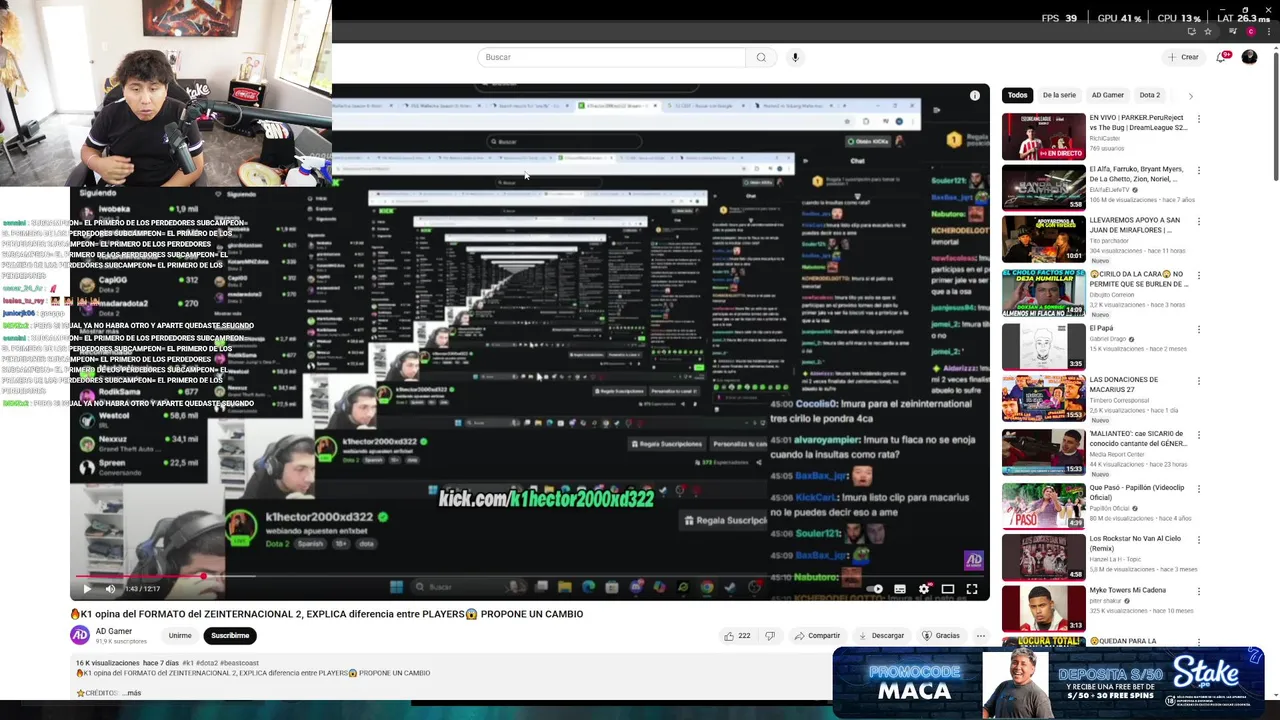Open options menu for EN VIVO PARKER video

click(1198, 119)
